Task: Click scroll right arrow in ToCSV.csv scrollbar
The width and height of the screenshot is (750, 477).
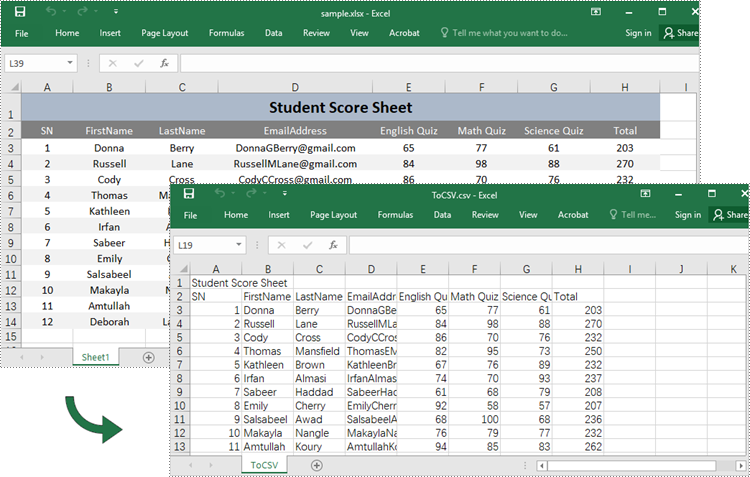Action: 740,466
